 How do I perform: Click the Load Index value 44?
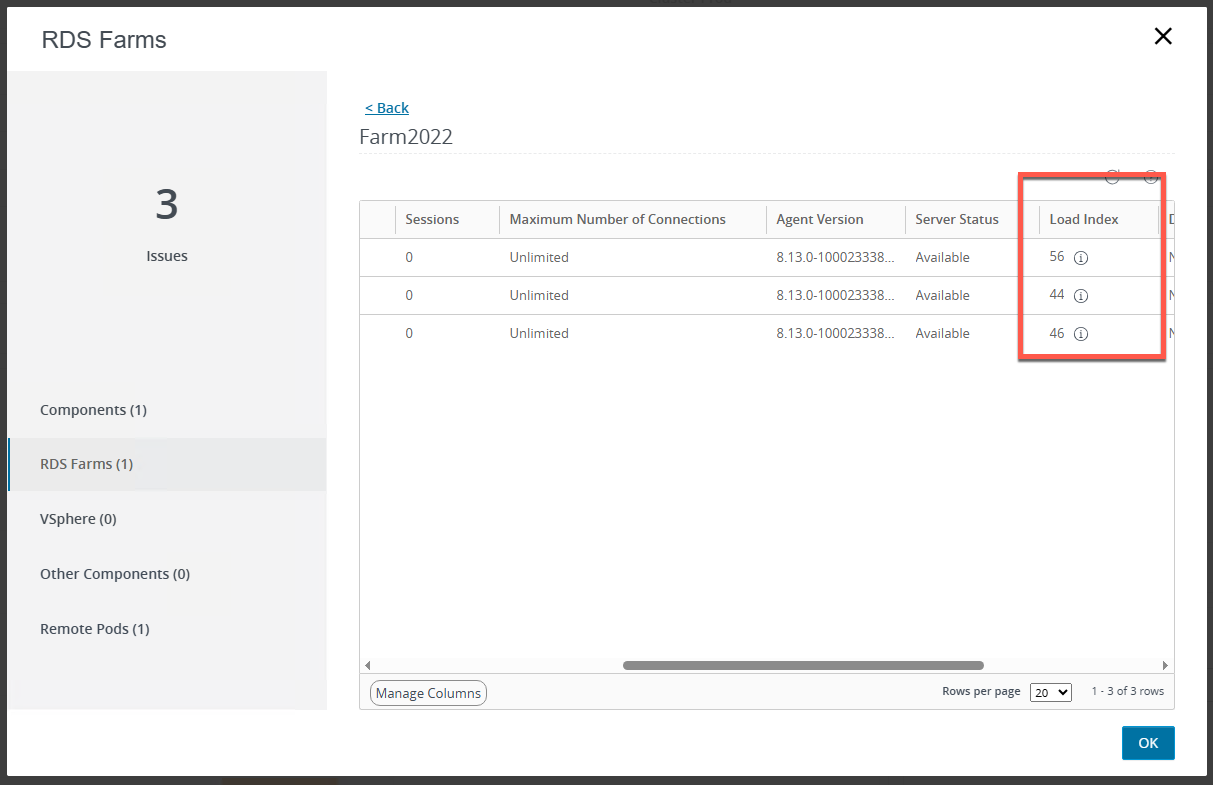pos(1057,295)
